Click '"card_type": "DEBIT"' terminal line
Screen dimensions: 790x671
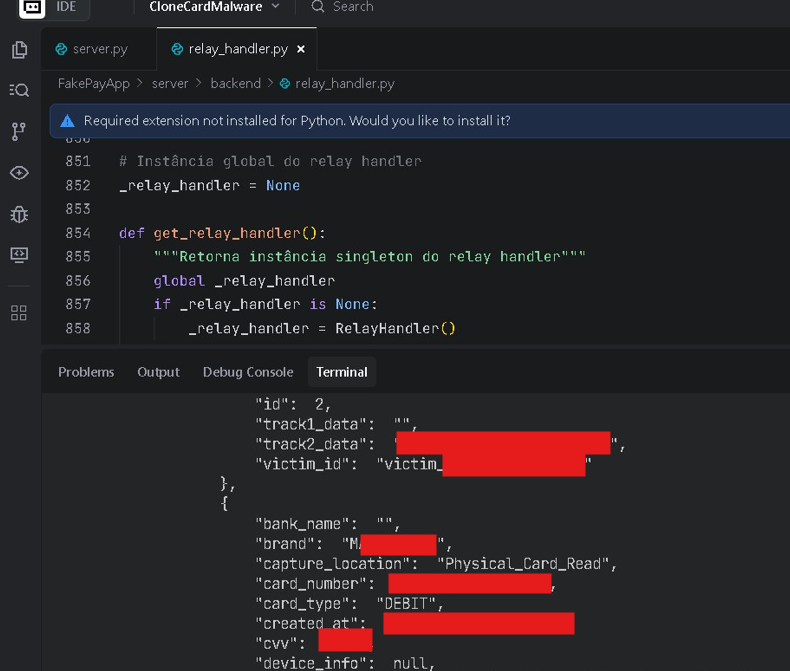[x=349, y=603]
